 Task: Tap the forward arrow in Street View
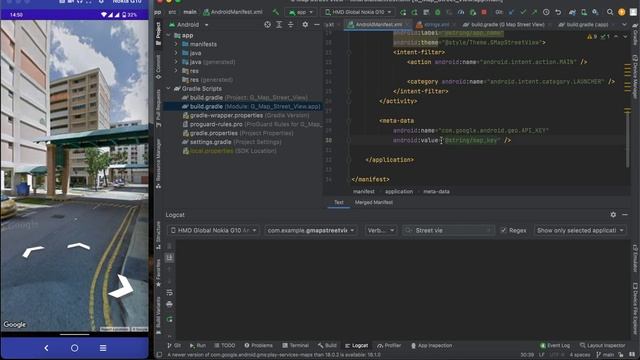[x=78, y=245]
